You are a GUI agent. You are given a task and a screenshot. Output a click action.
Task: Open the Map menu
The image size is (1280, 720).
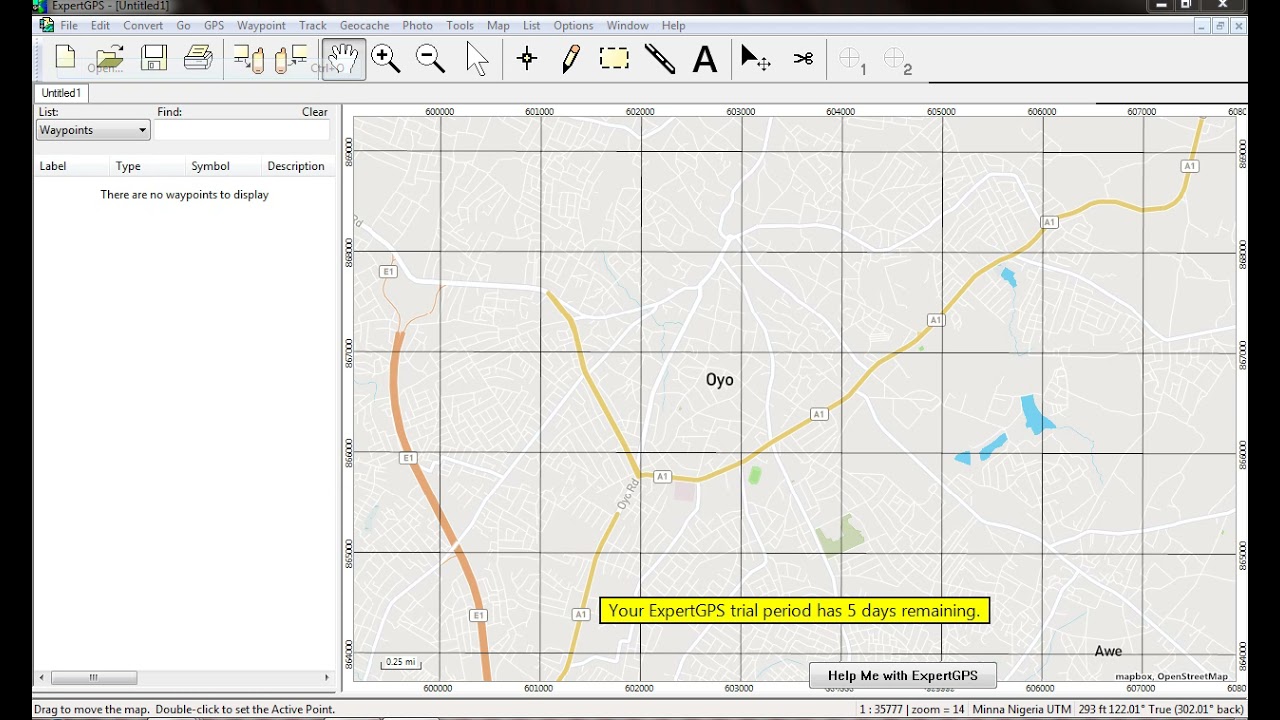tap(498, 25)
